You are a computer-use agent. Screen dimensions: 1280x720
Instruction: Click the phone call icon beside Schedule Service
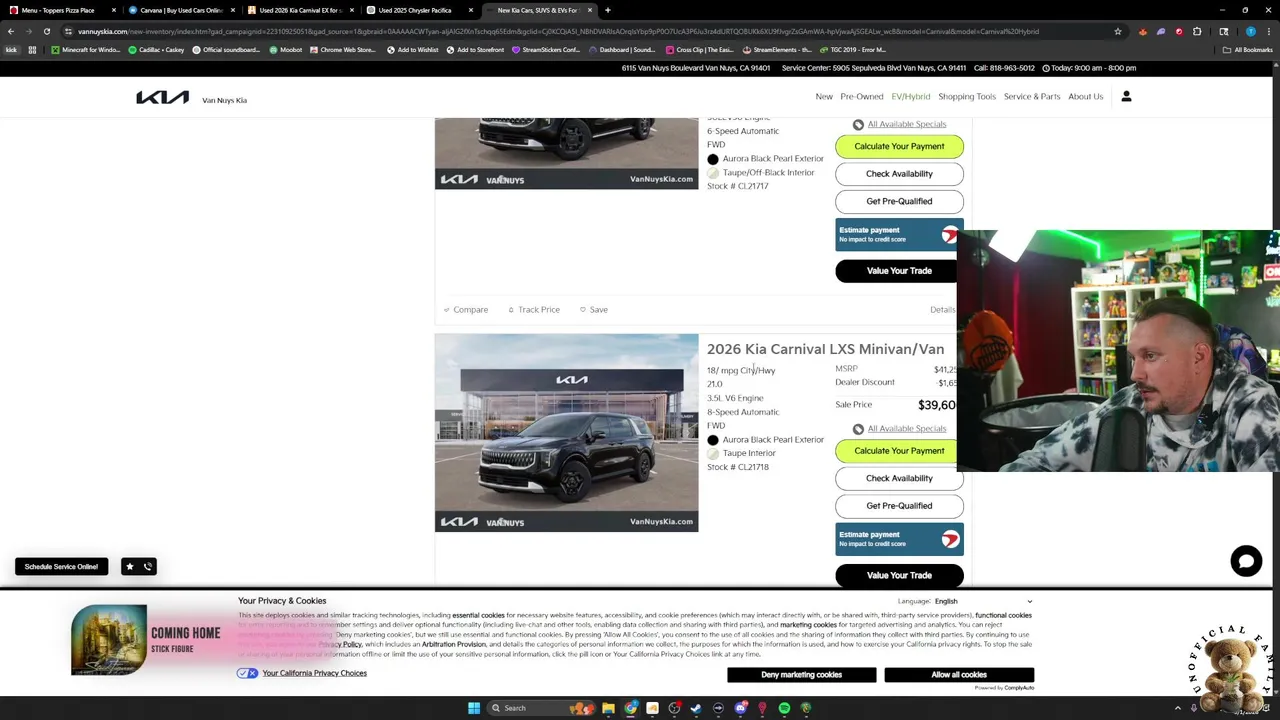pos(148,567)
